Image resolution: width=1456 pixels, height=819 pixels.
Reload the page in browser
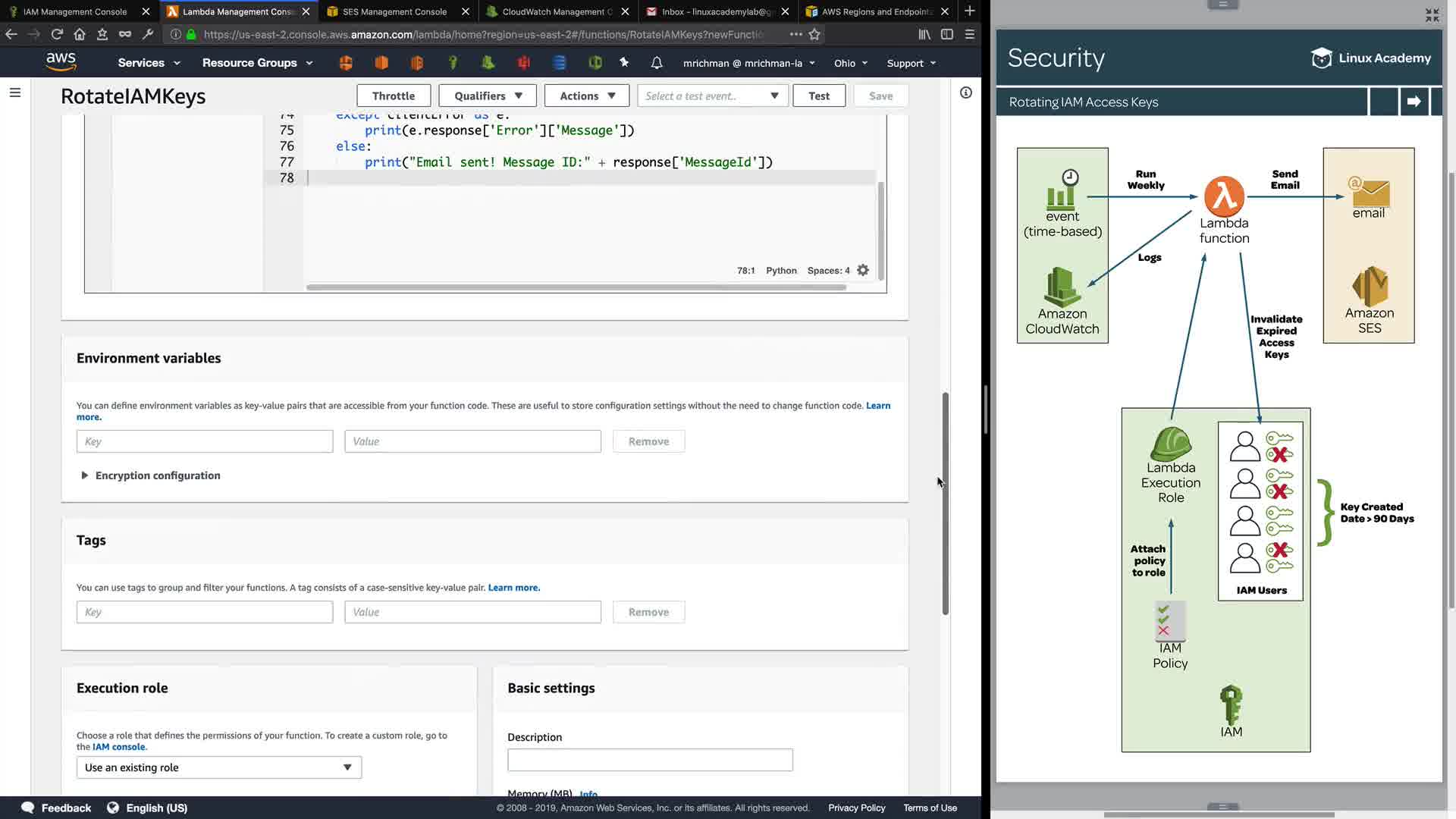57,34
